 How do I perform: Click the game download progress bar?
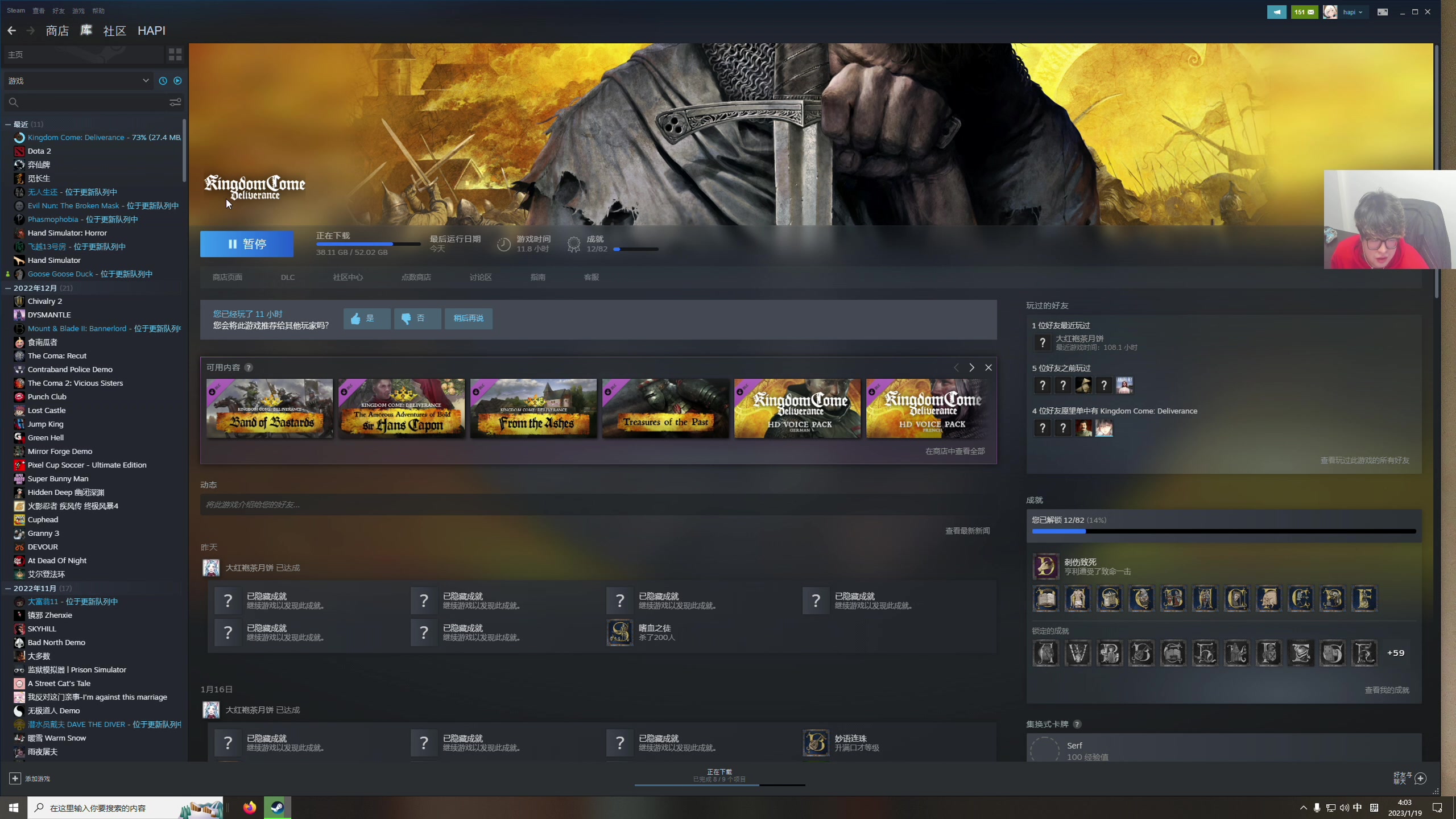pyautogui.click(x=368, y=244)
